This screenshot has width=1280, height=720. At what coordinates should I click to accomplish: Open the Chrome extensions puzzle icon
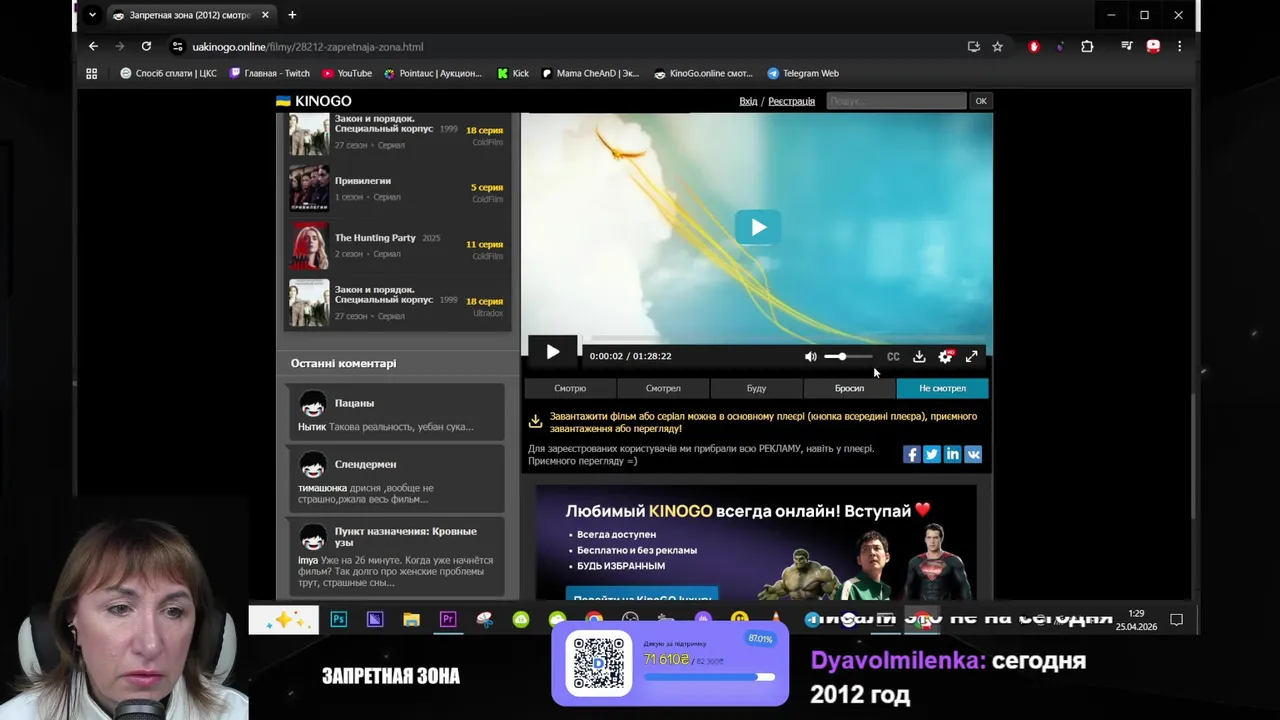[1087, 46]
